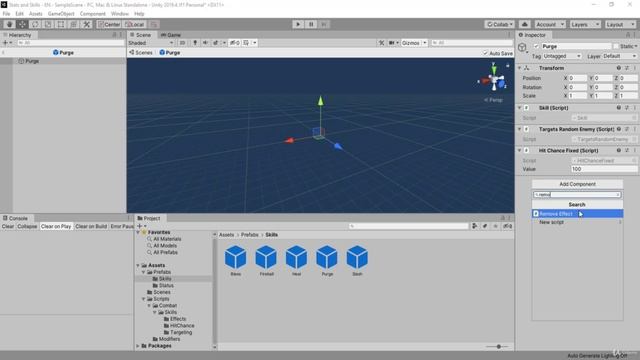Click the Add Component button
The width and height of the screenshot is (640, 360).
(x=577, y=184)
